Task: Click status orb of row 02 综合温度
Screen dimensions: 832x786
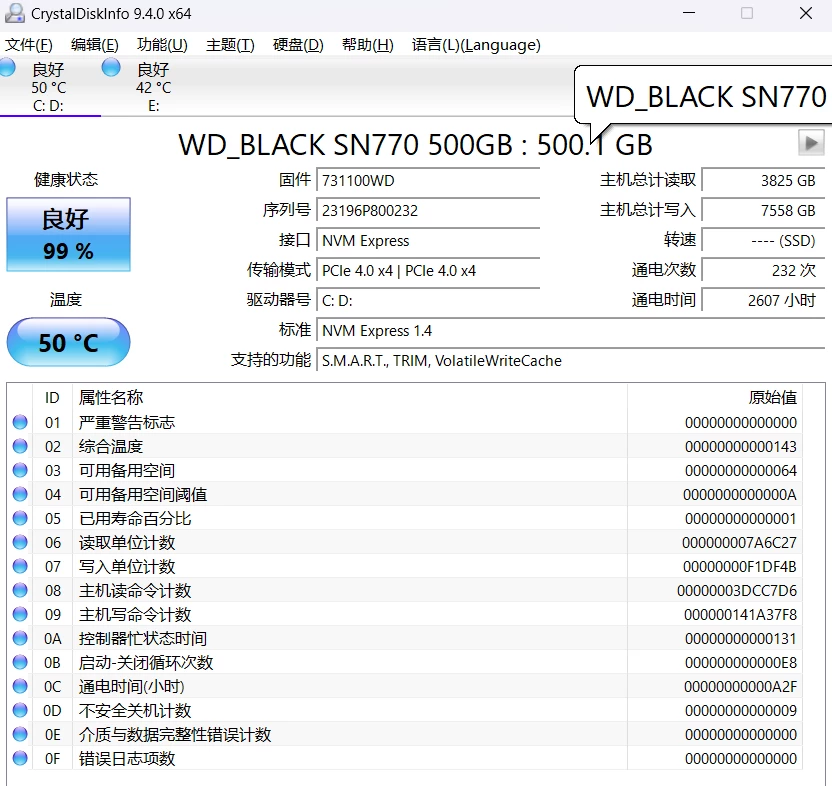Action: pyautogui.click(x=20, y=446)
